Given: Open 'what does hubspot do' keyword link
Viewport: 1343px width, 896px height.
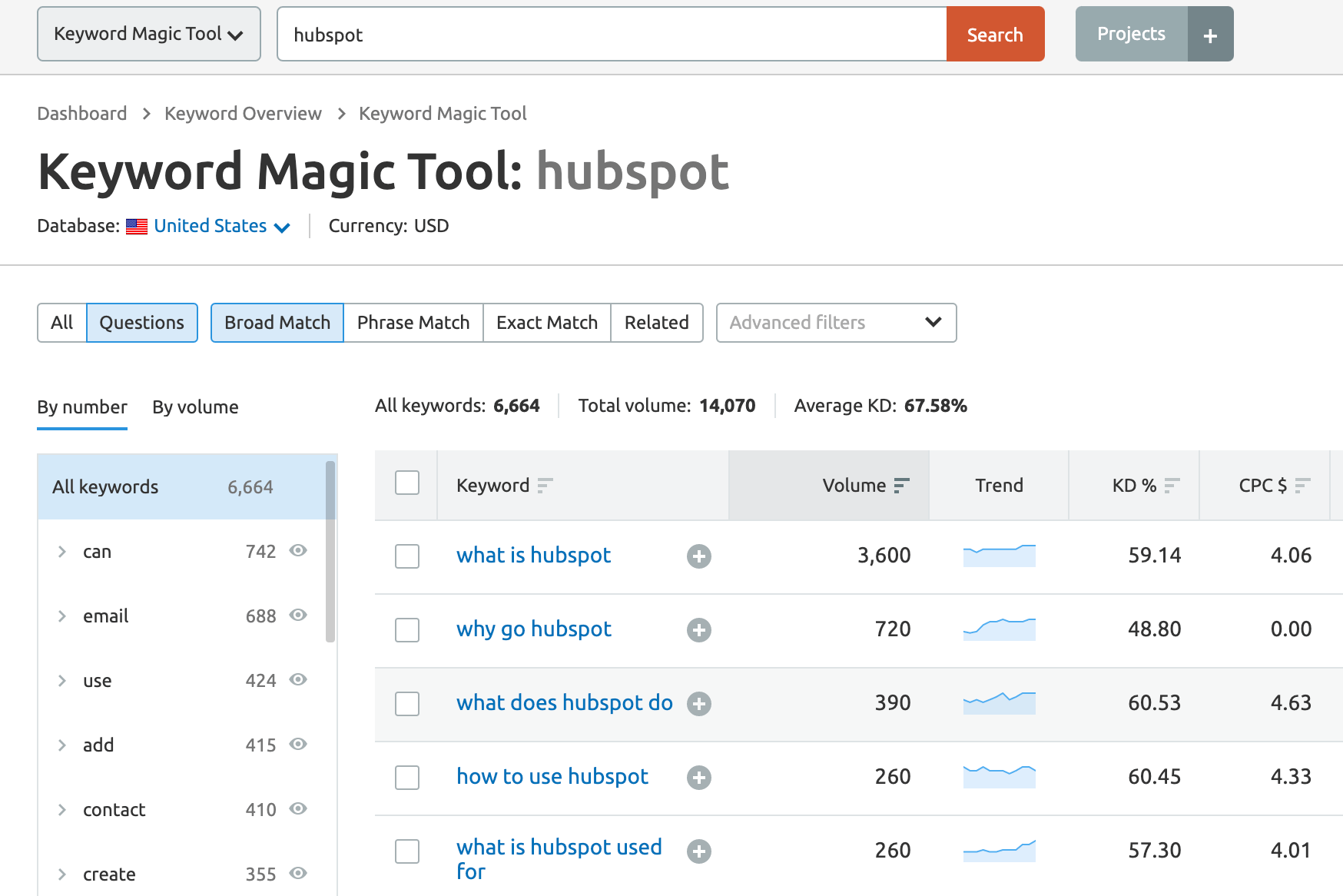Looking at the screenshot, I should pyautogui.click(x=565, y=702).
